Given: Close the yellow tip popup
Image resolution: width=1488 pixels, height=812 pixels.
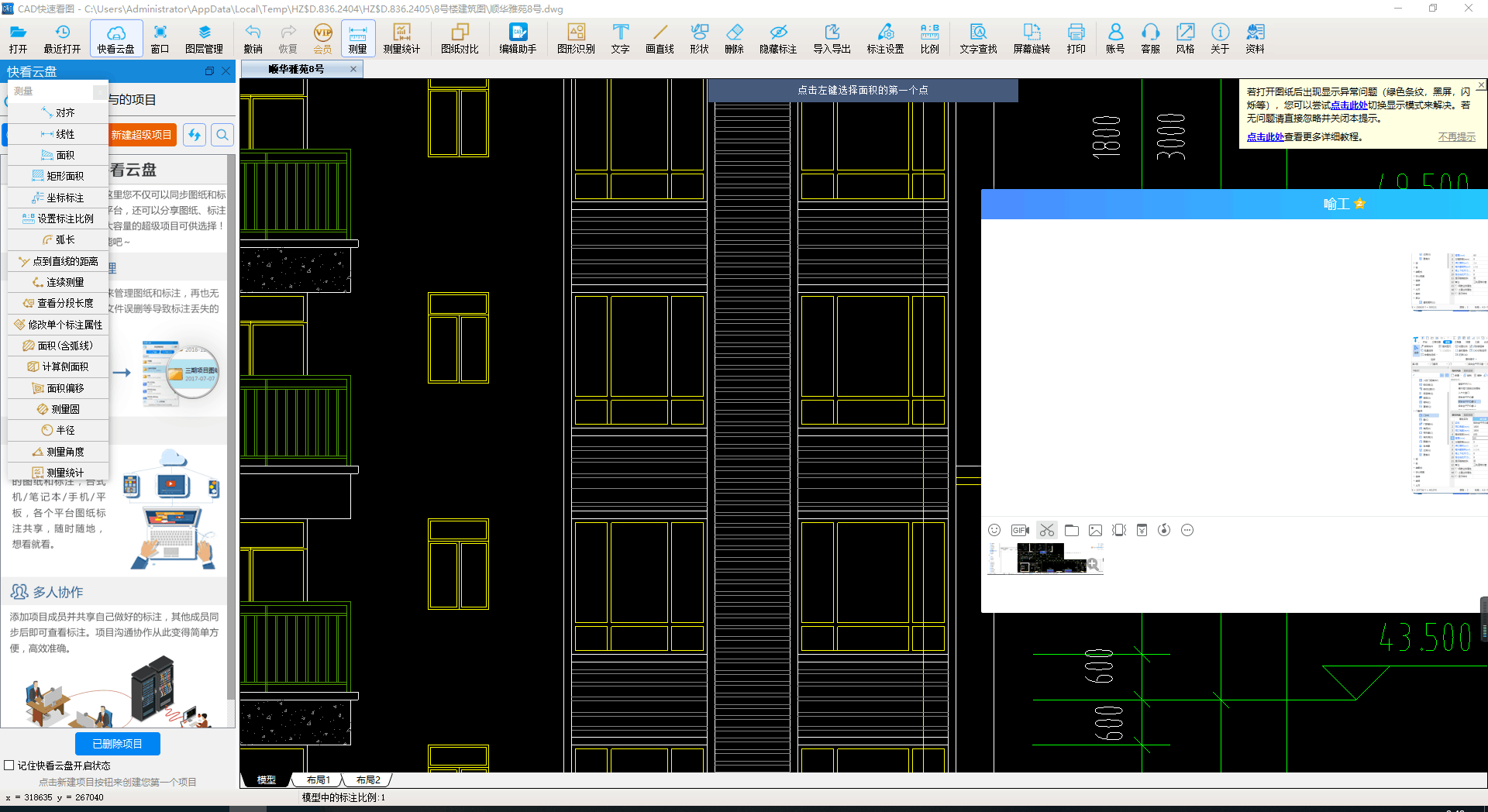Looking at the screenshot, I should click(1481, 84).
